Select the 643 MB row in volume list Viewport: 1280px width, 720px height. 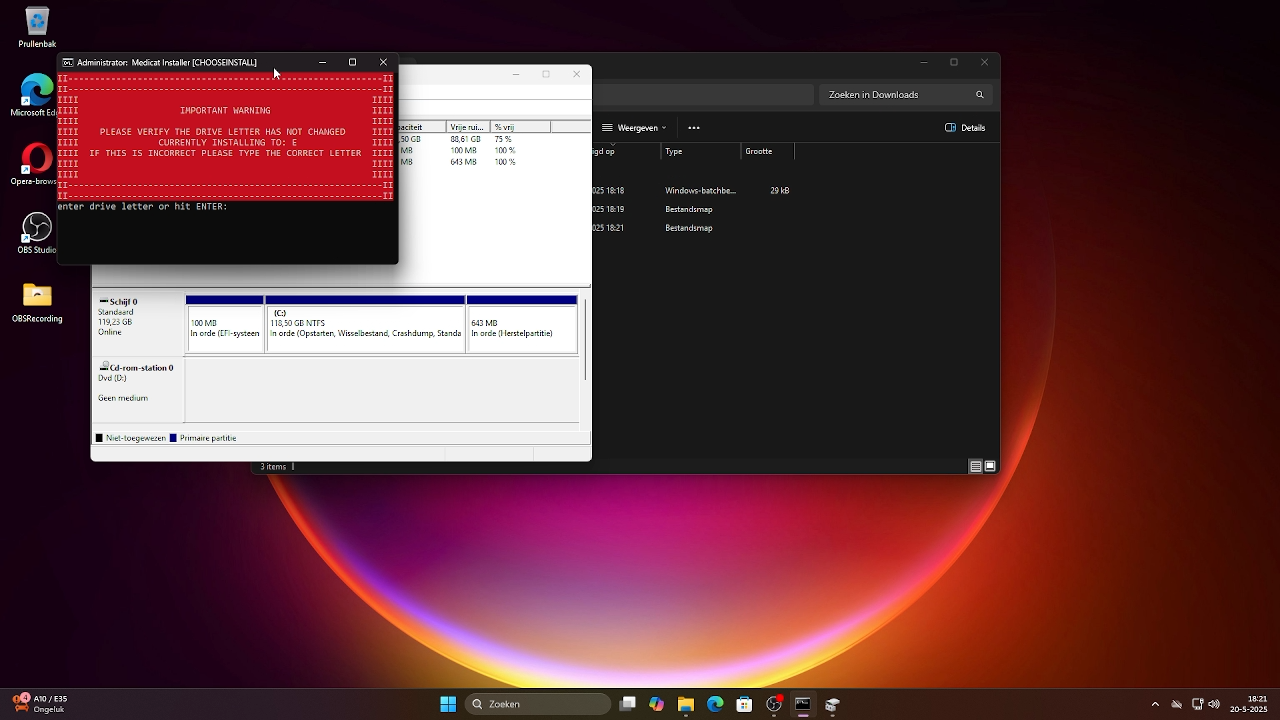pos(495,162)
